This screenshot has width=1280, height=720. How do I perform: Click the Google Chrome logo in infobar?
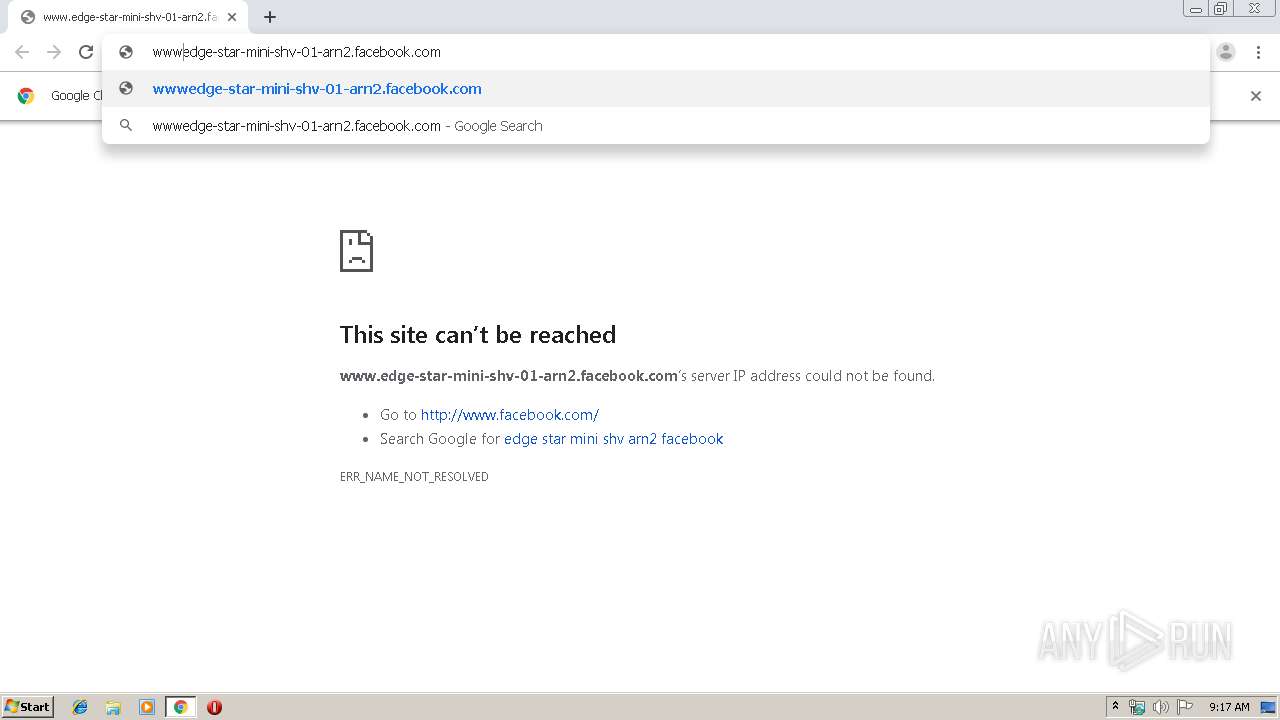26,96
